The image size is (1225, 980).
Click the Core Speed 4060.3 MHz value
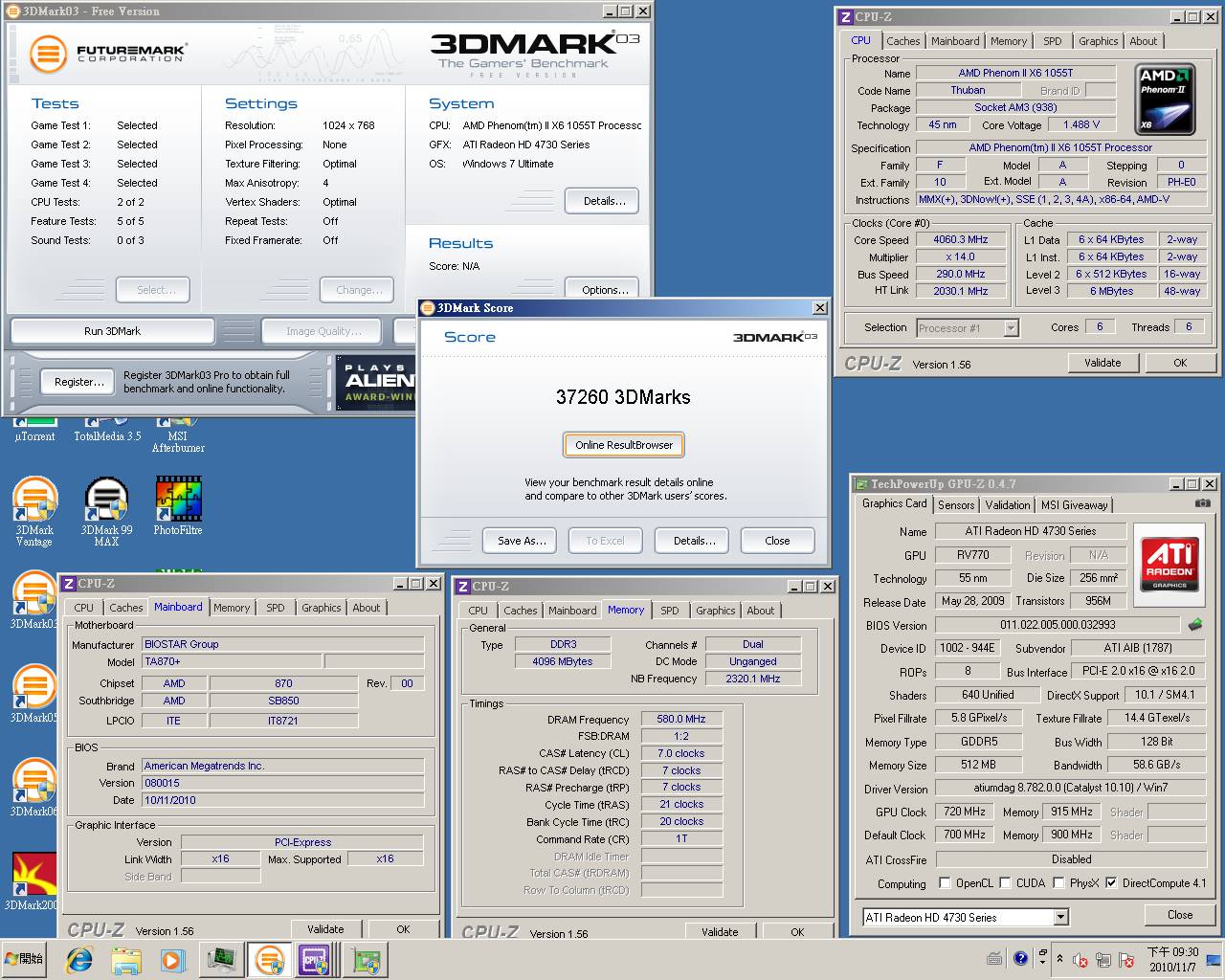tap(960, 239)
